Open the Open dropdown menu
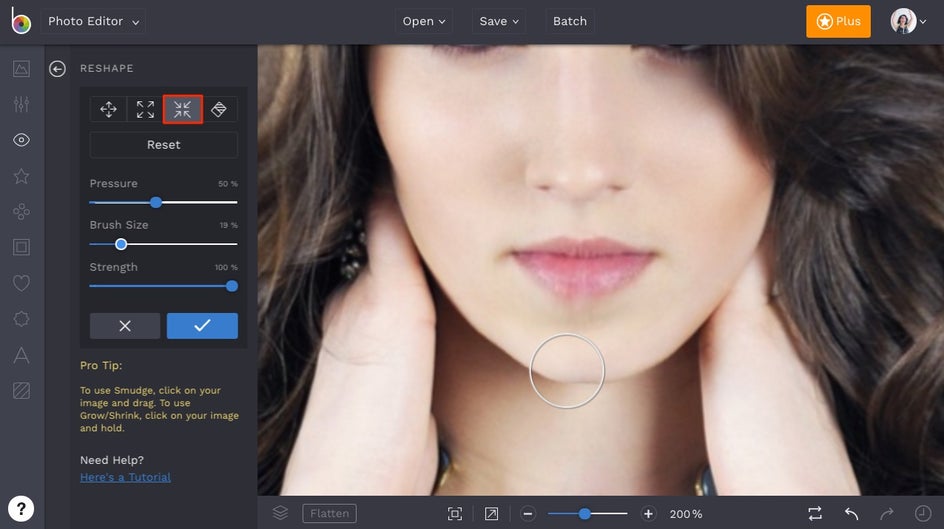 [x=425, y=21]
